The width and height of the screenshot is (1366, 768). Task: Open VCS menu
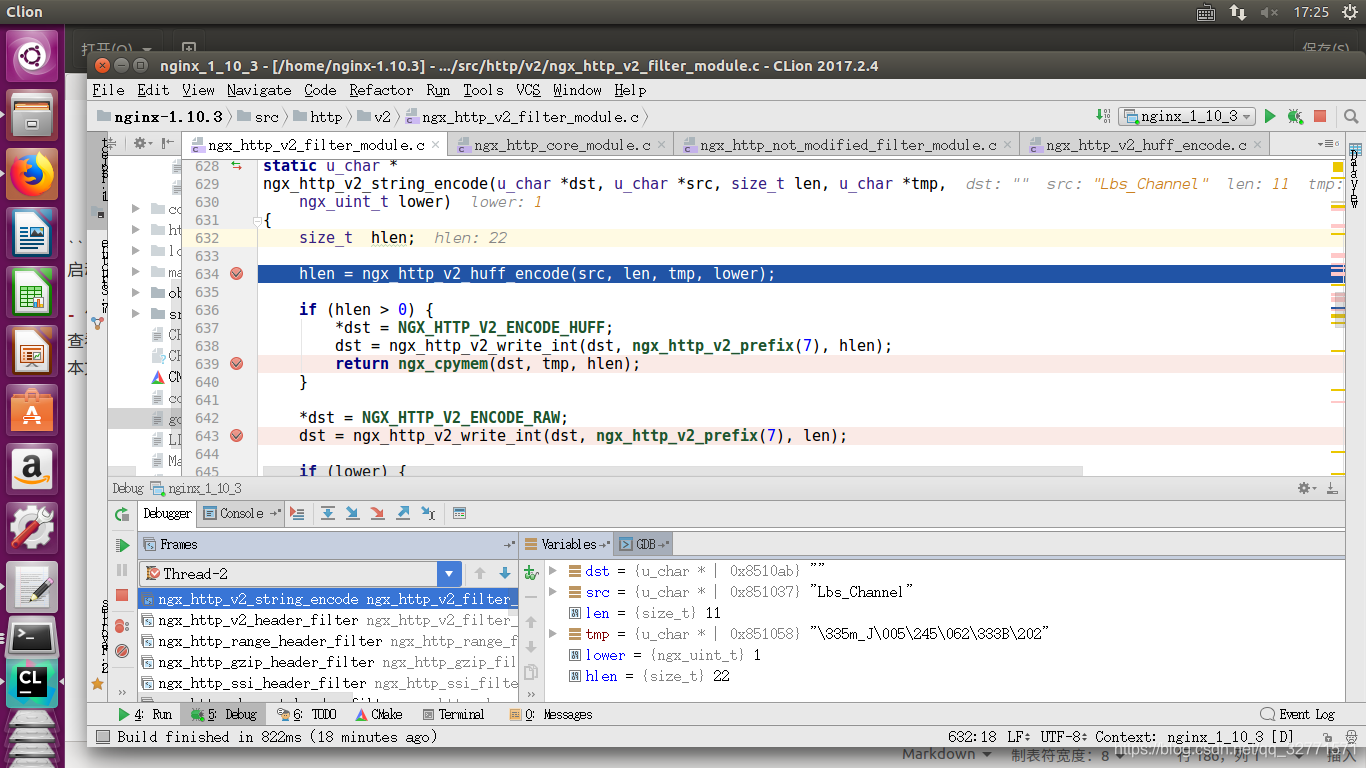click(528, 90)
